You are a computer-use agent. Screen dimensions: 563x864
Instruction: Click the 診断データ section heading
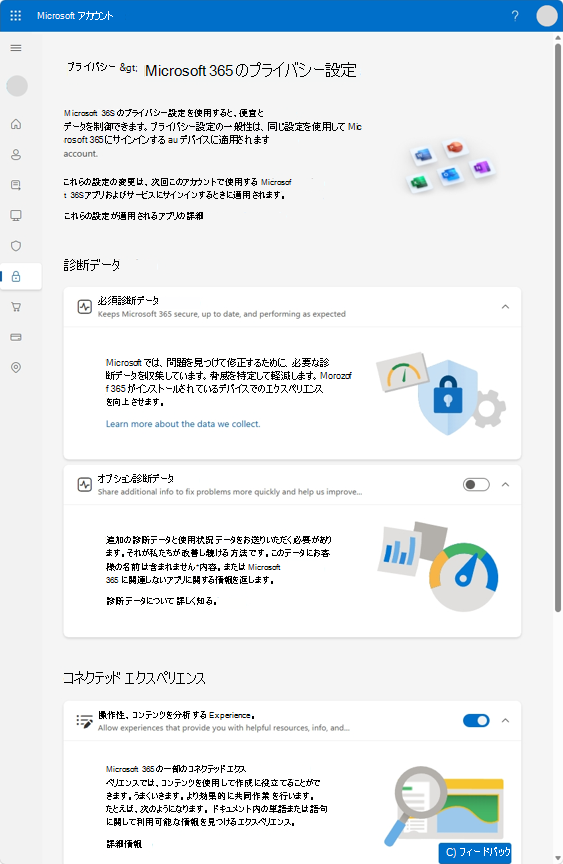[92, 265]
